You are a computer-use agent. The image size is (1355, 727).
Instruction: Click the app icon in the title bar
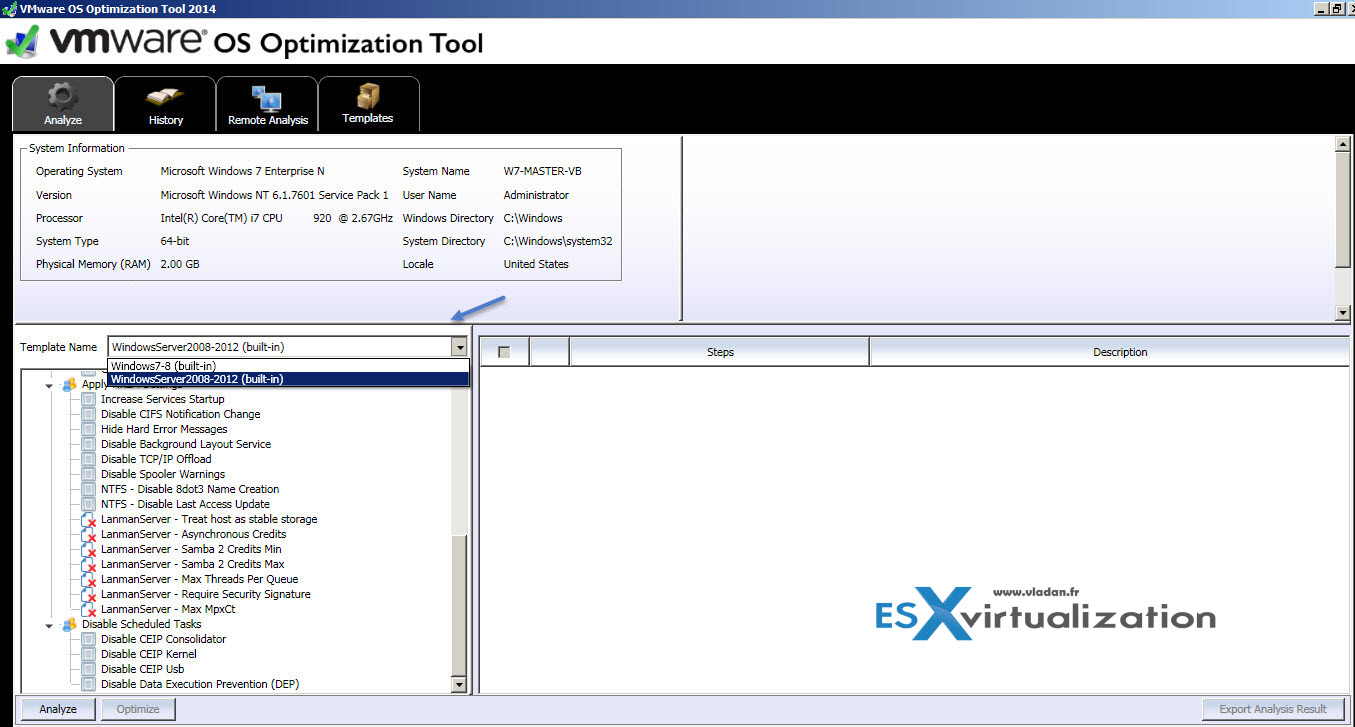pos(9,9)
